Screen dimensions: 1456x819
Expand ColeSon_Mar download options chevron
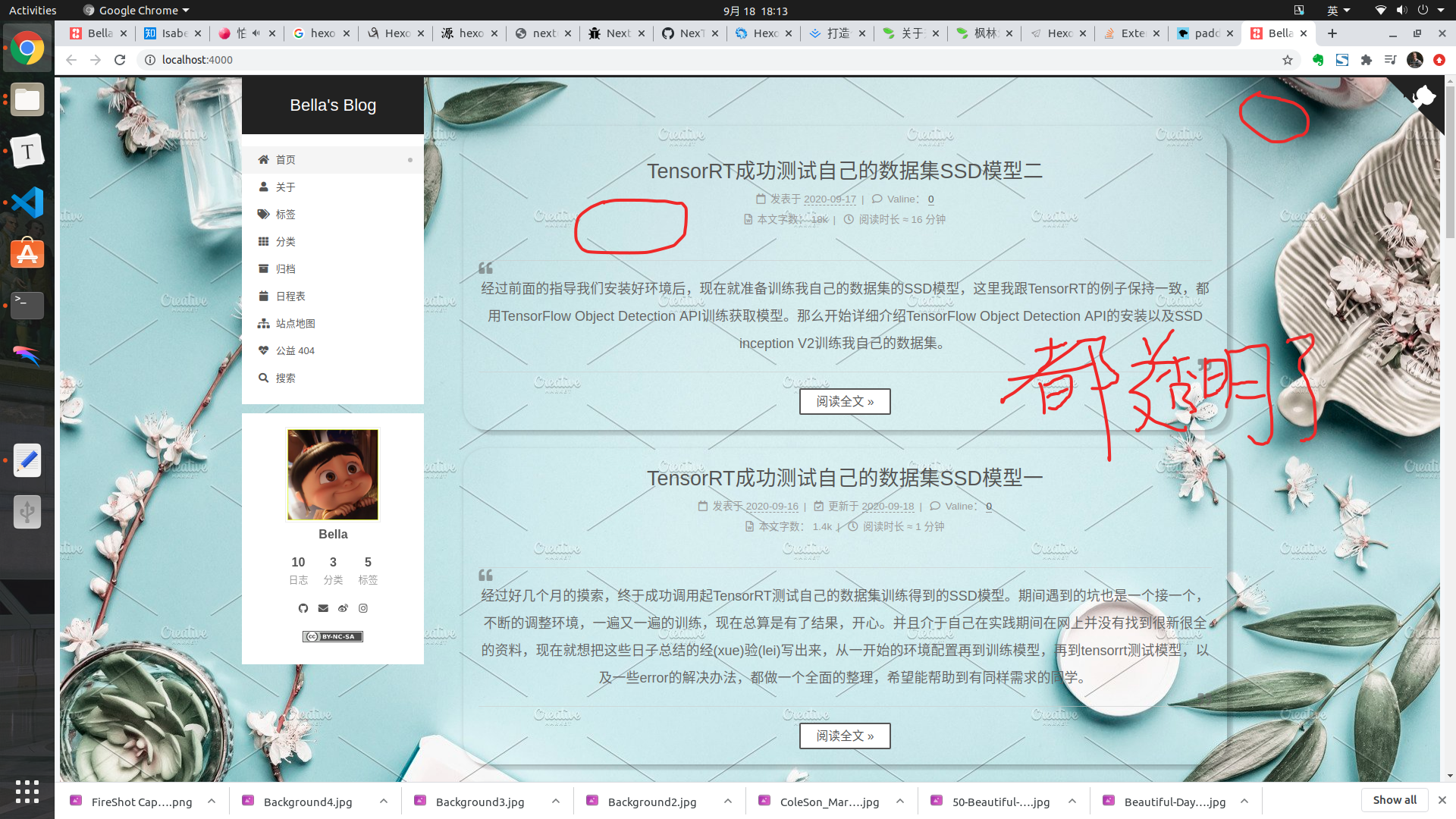[x=900, y=802]
